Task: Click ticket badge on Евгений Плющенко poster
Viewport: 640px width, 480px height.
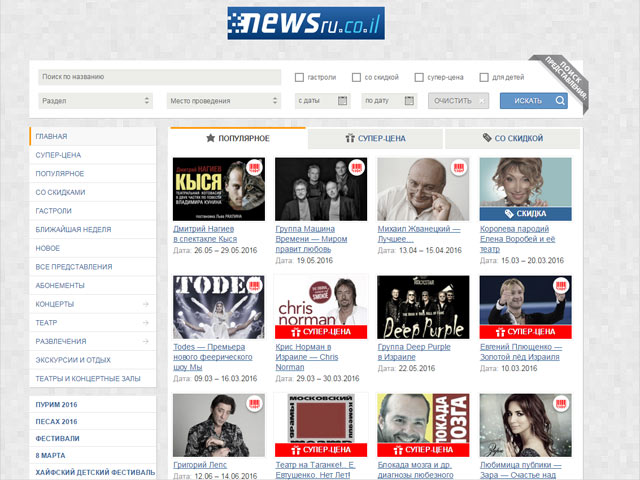Action: tap(561, 285)
